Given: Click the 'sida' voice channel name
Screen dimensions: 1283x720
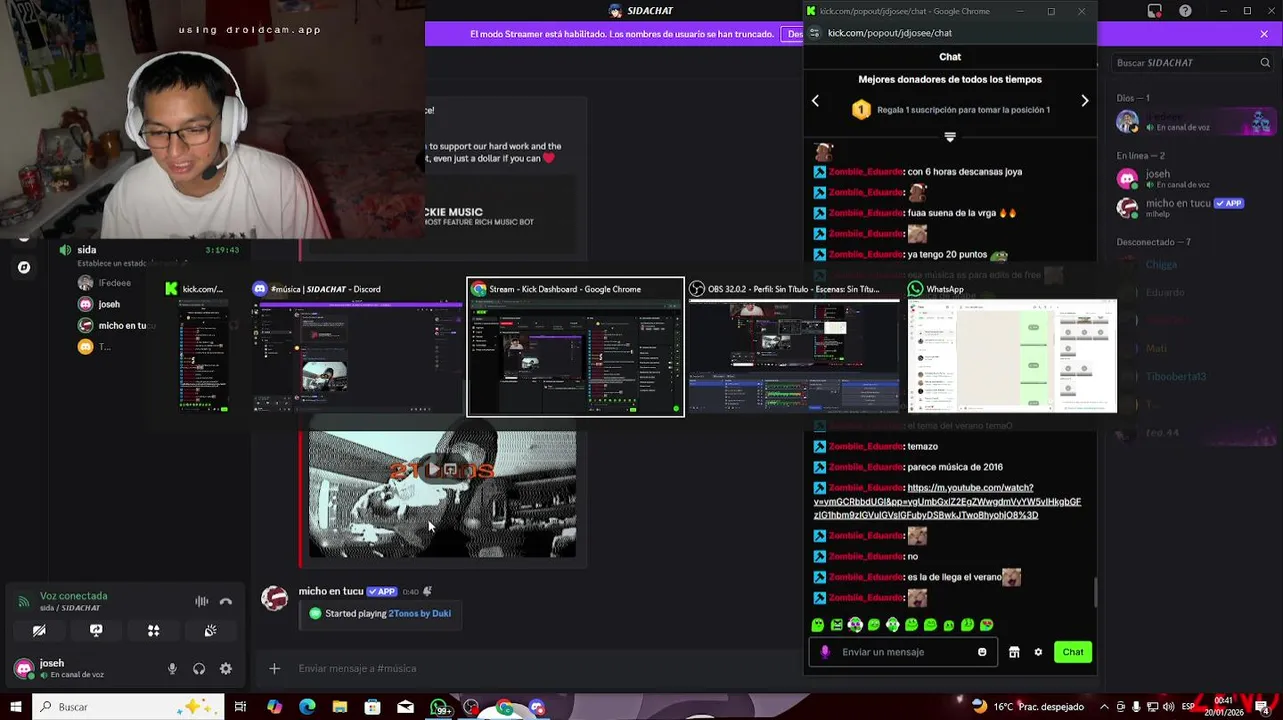Looking at the screenshot, I should [x=86, y=250].
